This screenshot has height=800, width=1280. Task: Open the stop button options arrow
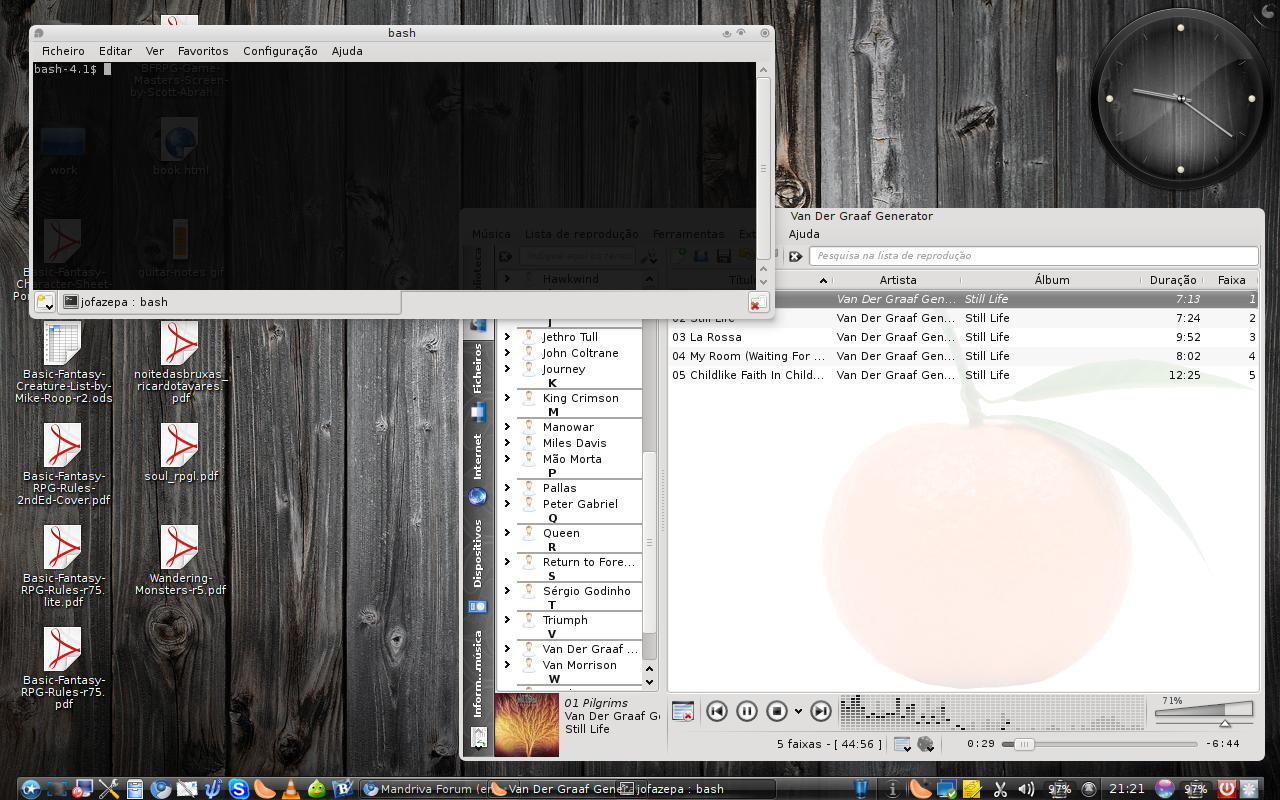coord(798,712)
